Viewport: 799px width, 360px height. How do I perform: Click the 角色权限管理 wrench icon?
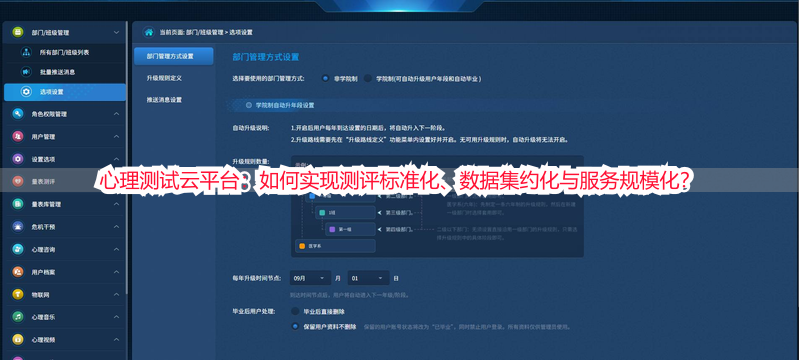18,114
